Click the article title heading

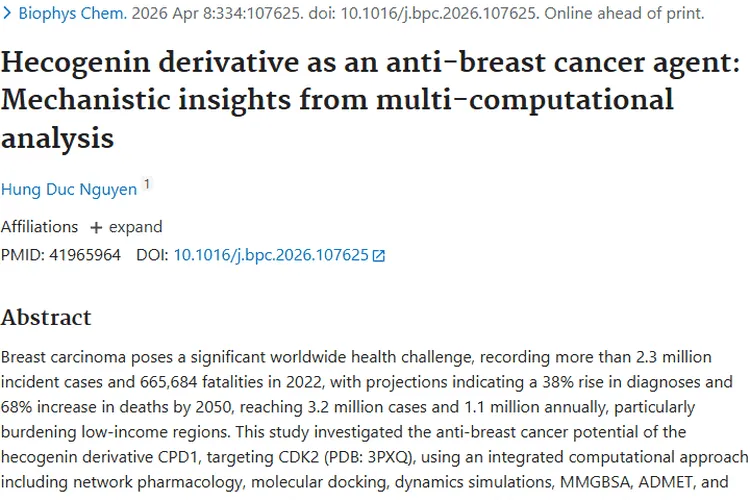370,100
